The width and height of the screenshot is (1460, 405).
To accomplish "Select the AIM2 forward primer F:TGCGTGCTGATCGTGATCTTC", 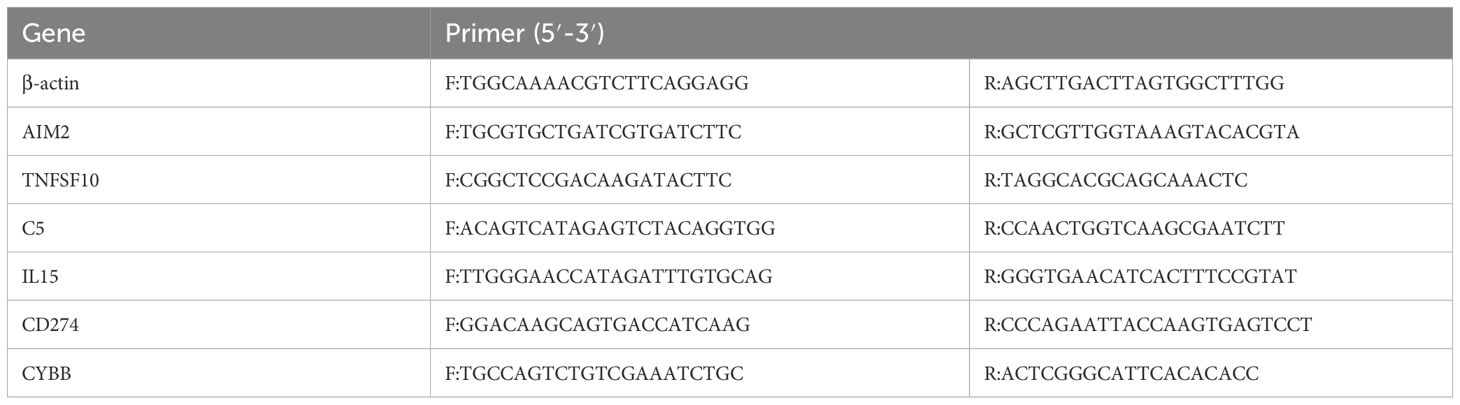I will point(599,132).
